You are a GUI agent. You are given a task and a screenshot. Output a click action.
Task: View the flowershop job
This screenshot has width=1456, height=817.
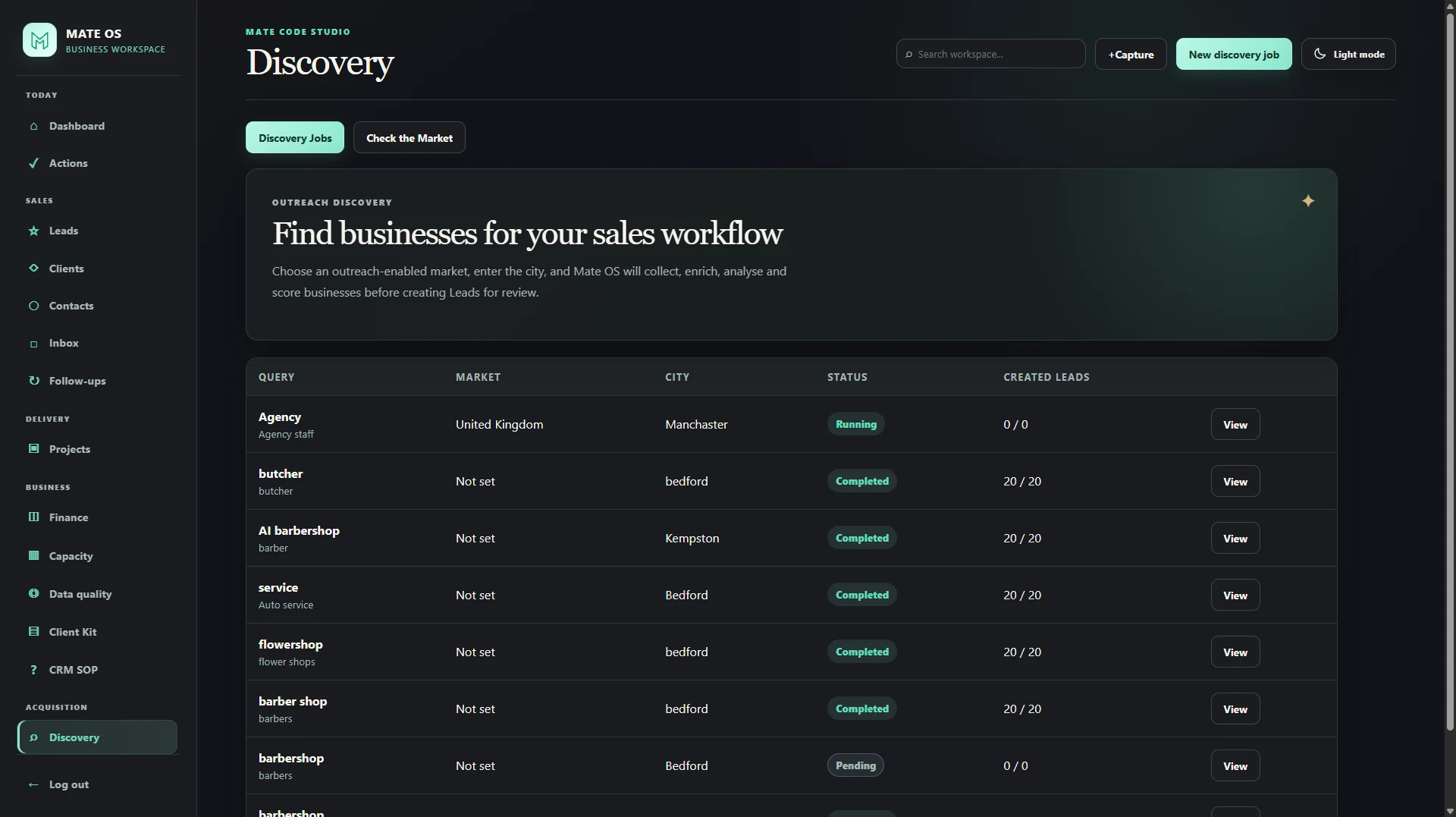click(1235, 652)
